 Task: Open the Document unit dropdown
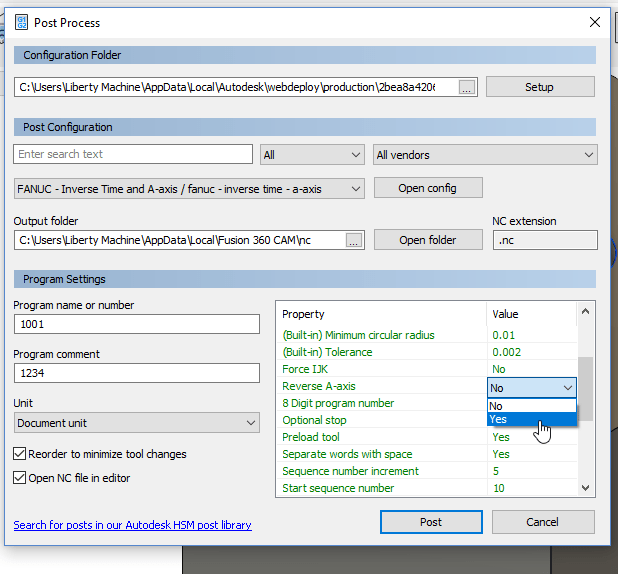137,423
